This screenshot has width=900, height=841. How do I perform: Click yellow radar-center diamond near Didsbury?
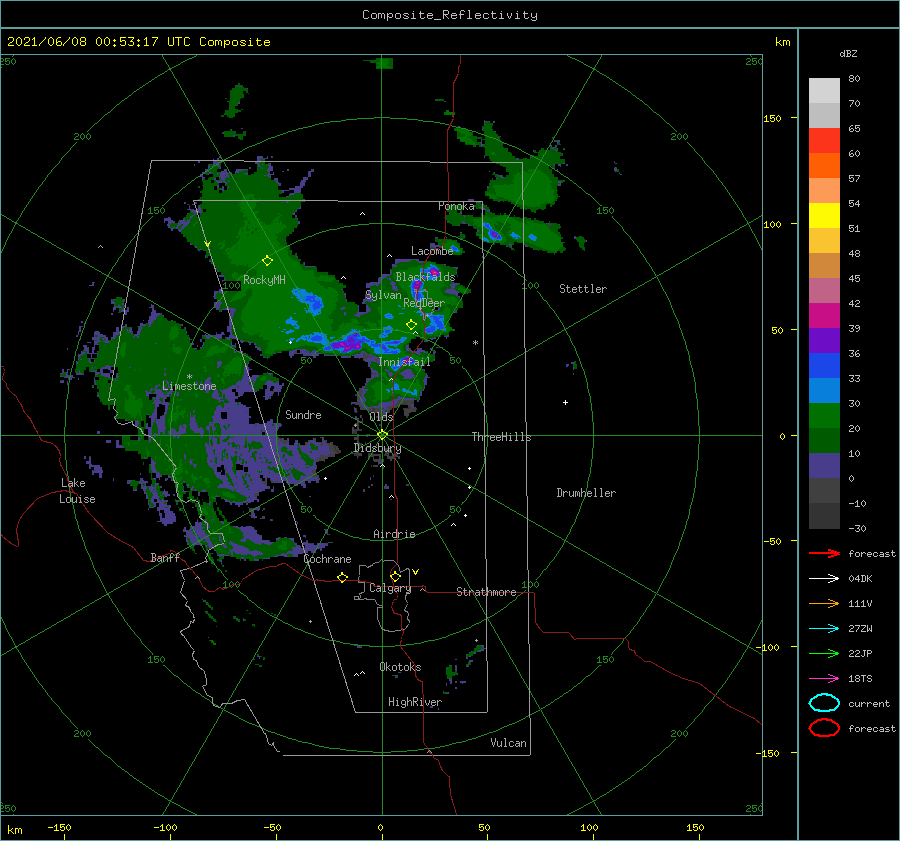pos(382,435)
